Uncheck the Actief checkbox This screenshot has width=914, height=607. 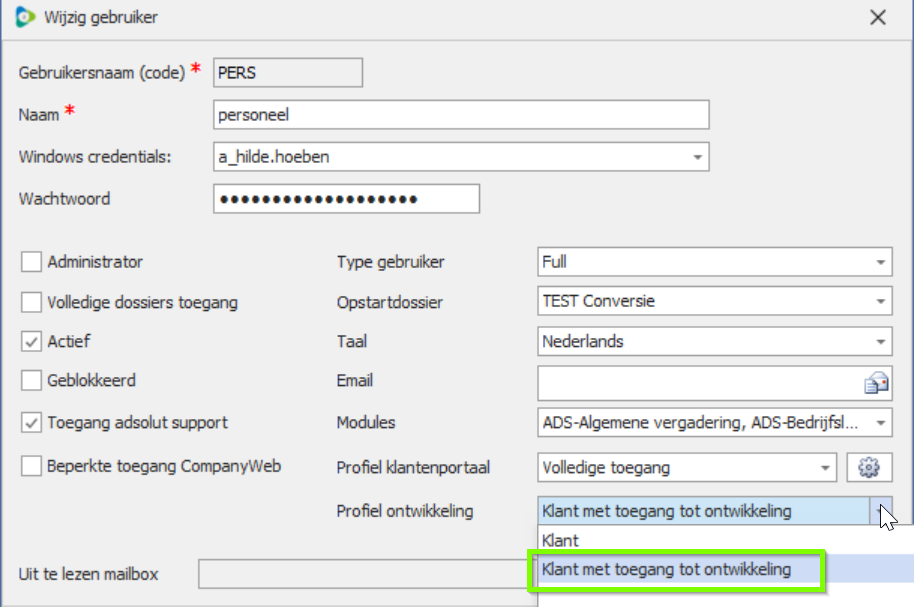click(x=32, y=342)
